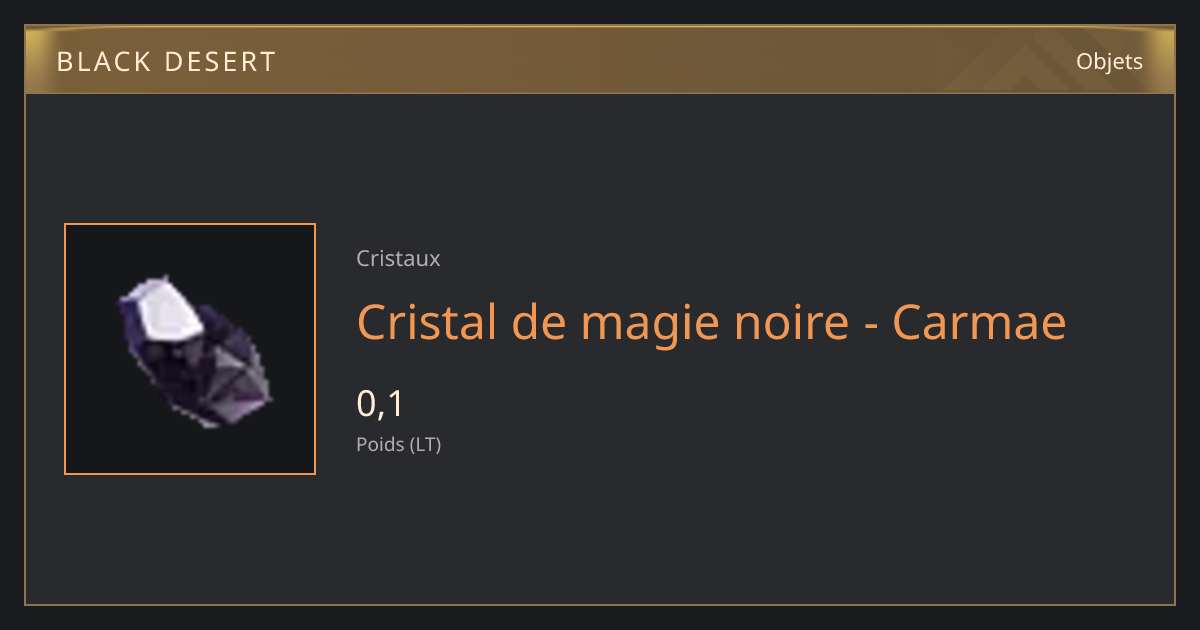This screenshot has width=1200, height=630.
Task: Open the BLACK DESERT header title
Action: coord(166,62)
